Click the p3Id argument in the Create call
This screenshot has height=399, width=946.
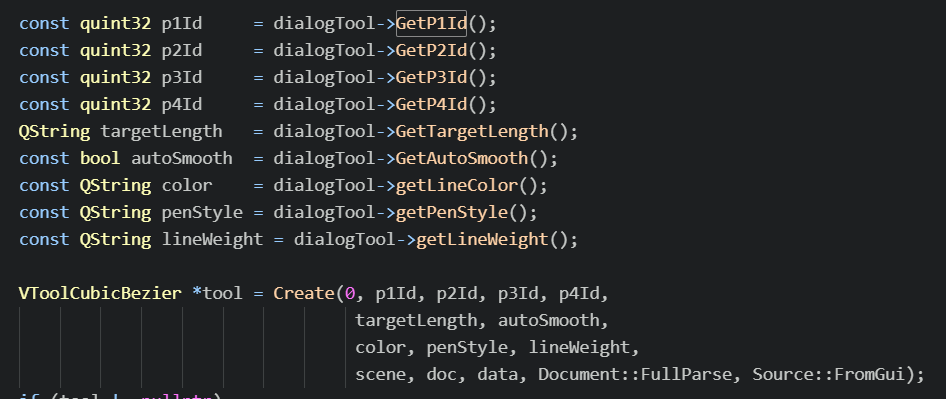coord(518,294)
